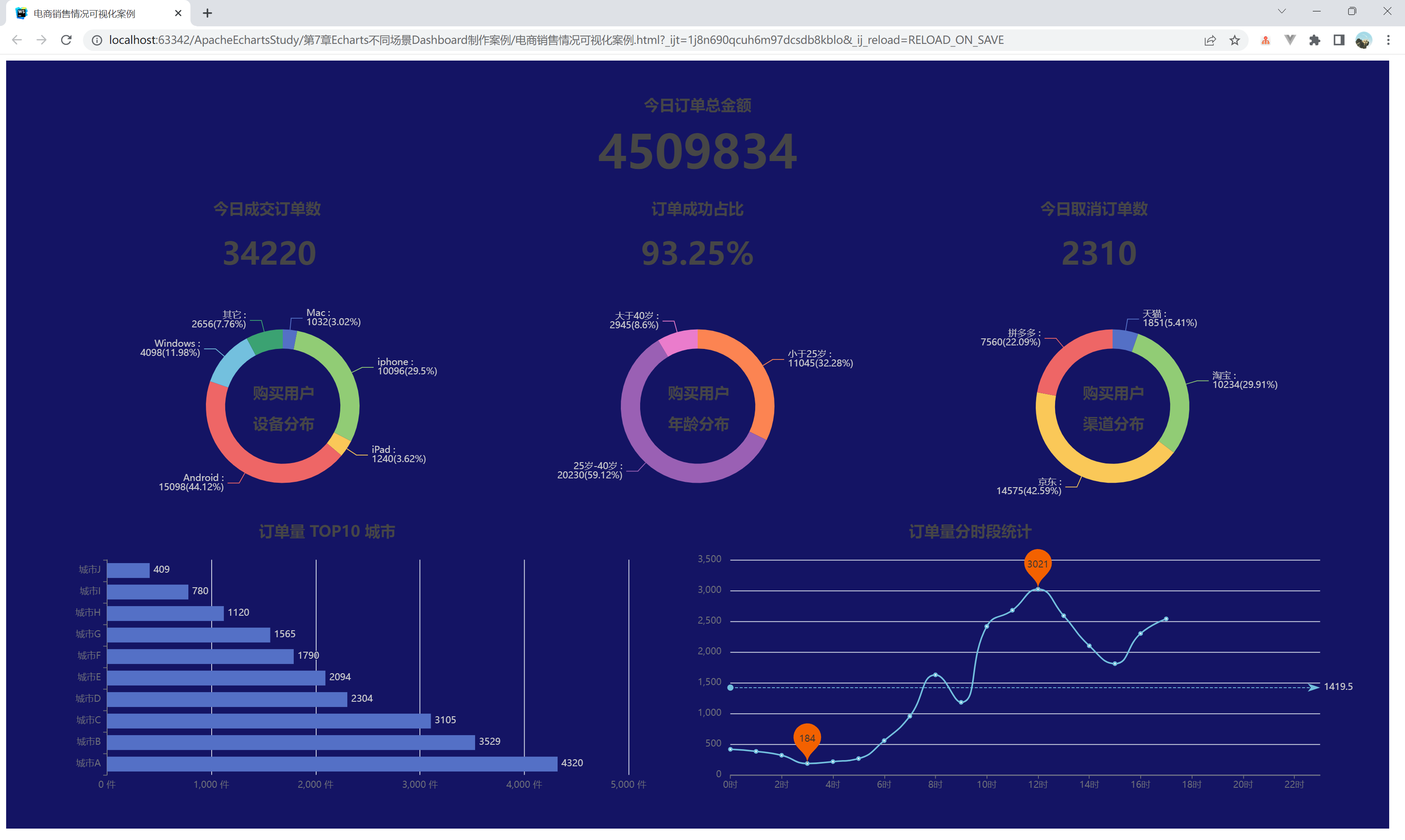The image size is (1405, 840).
Task: Open the Extensions puzzle piece icon
Action: point(1315,39)
